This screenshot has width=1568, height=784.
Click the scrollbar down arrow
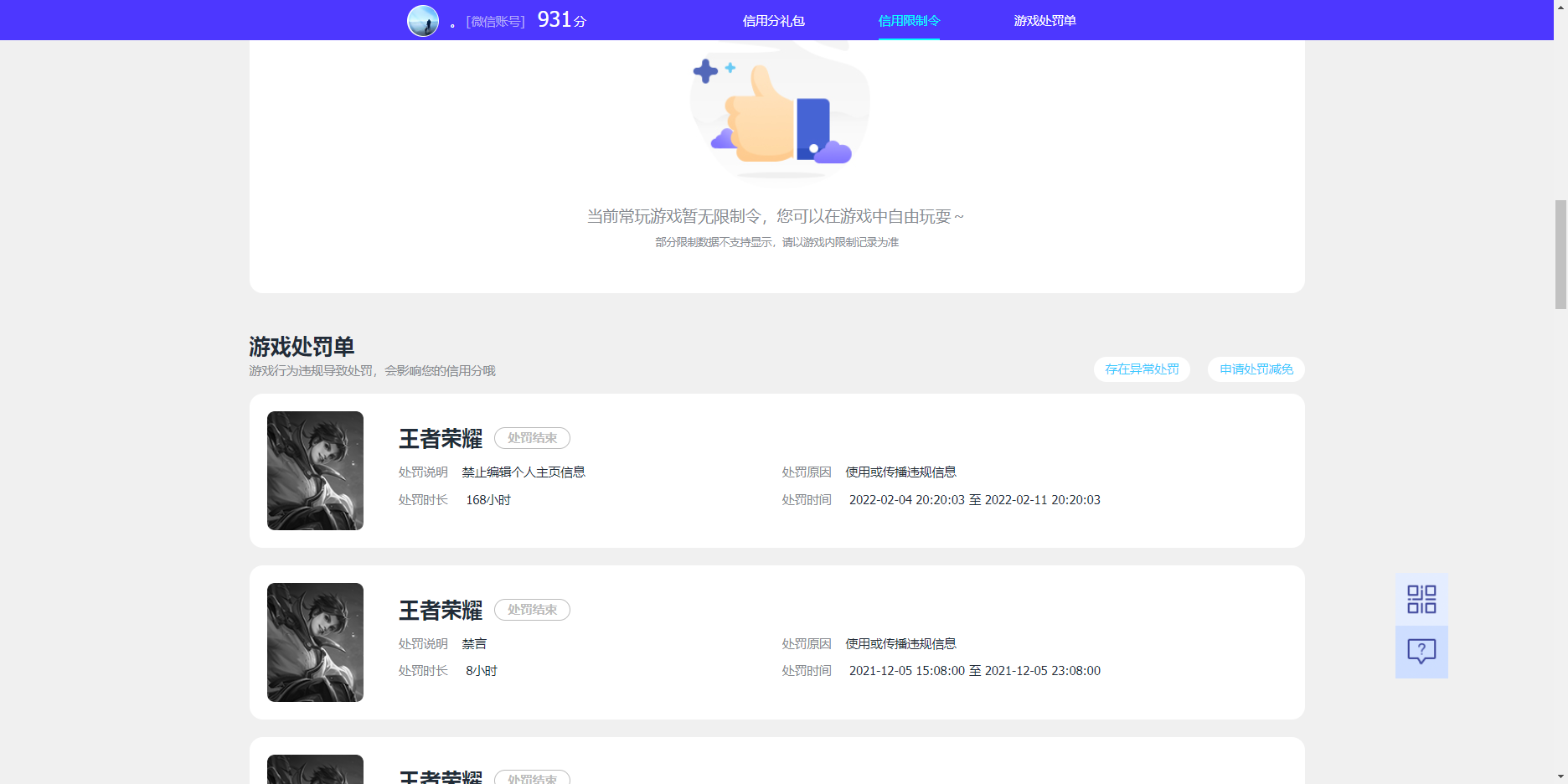[1560, 776]
